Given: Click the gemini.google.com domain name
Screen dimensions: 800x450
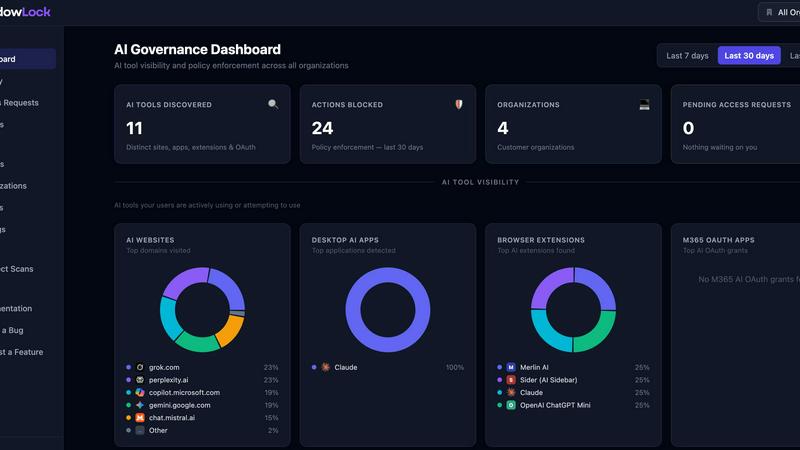Looking at the screenshot, I should pyautogui.click(x=180, y=405).
